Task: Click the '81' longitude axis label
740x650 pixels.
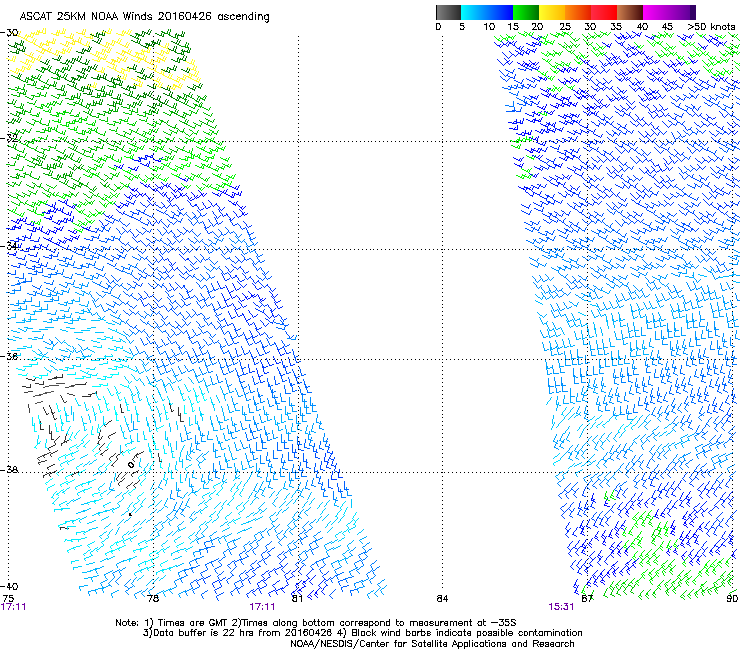Action: 297,599
